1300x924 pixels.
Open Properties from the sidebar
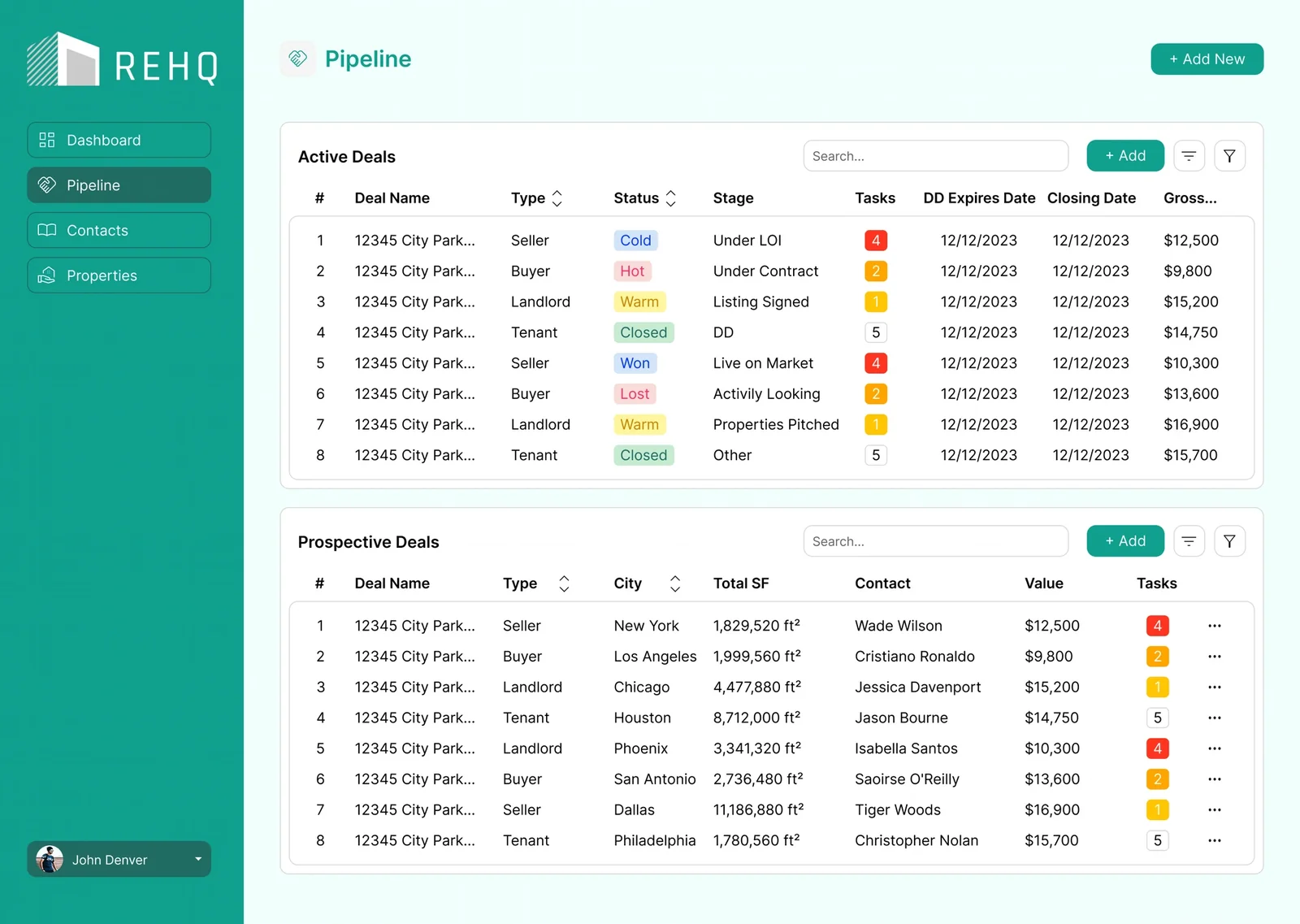point(119,275)
